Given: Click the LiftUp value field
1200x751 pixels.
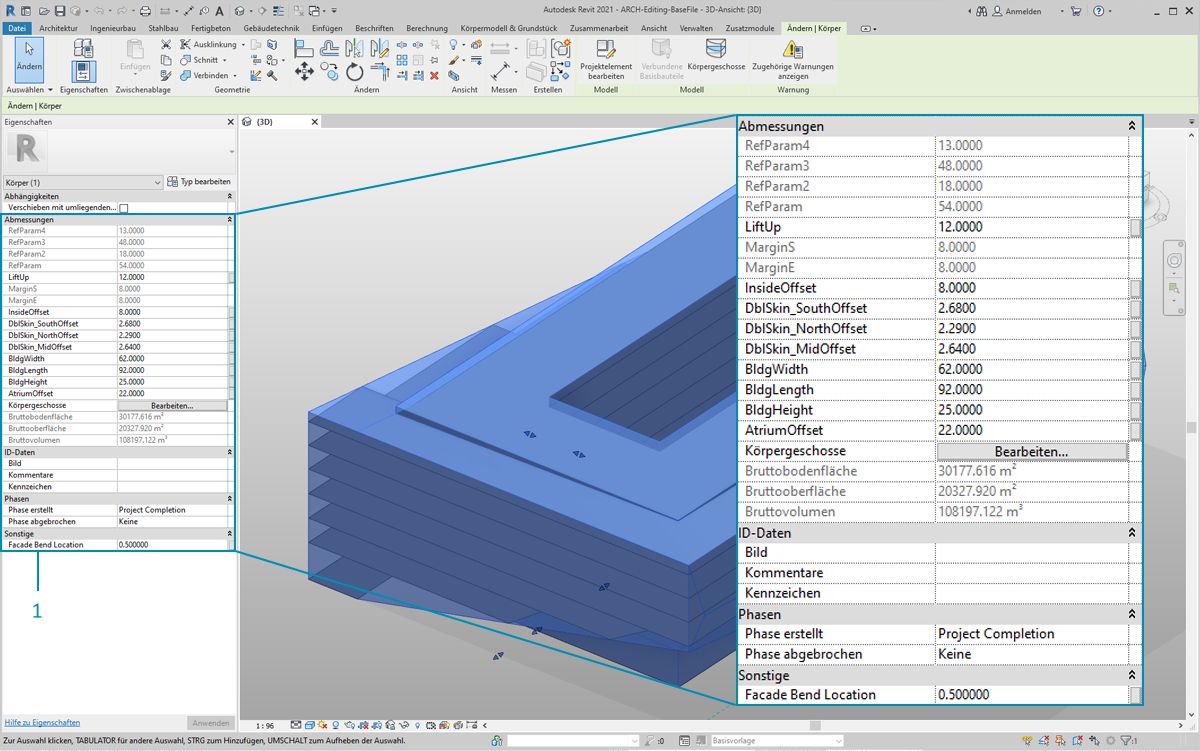Looking at the screenshot, I should pyautogui.click(x=172, y=277).
